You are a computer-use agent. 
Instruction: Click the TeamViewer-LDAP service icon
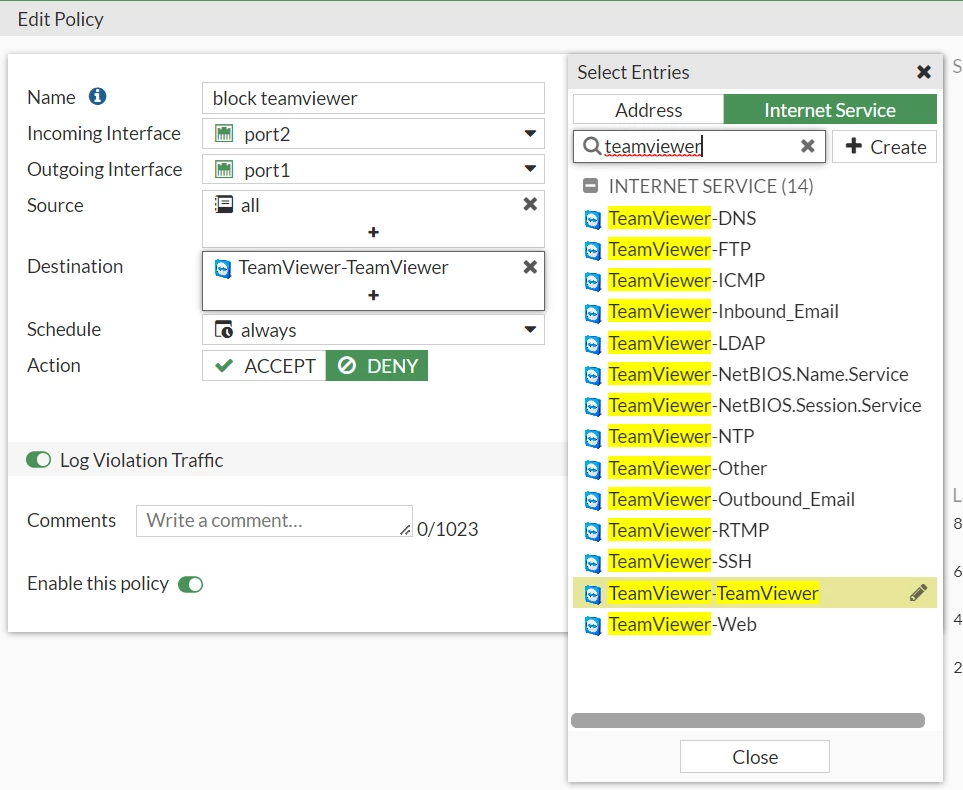(x=592, y=344)
